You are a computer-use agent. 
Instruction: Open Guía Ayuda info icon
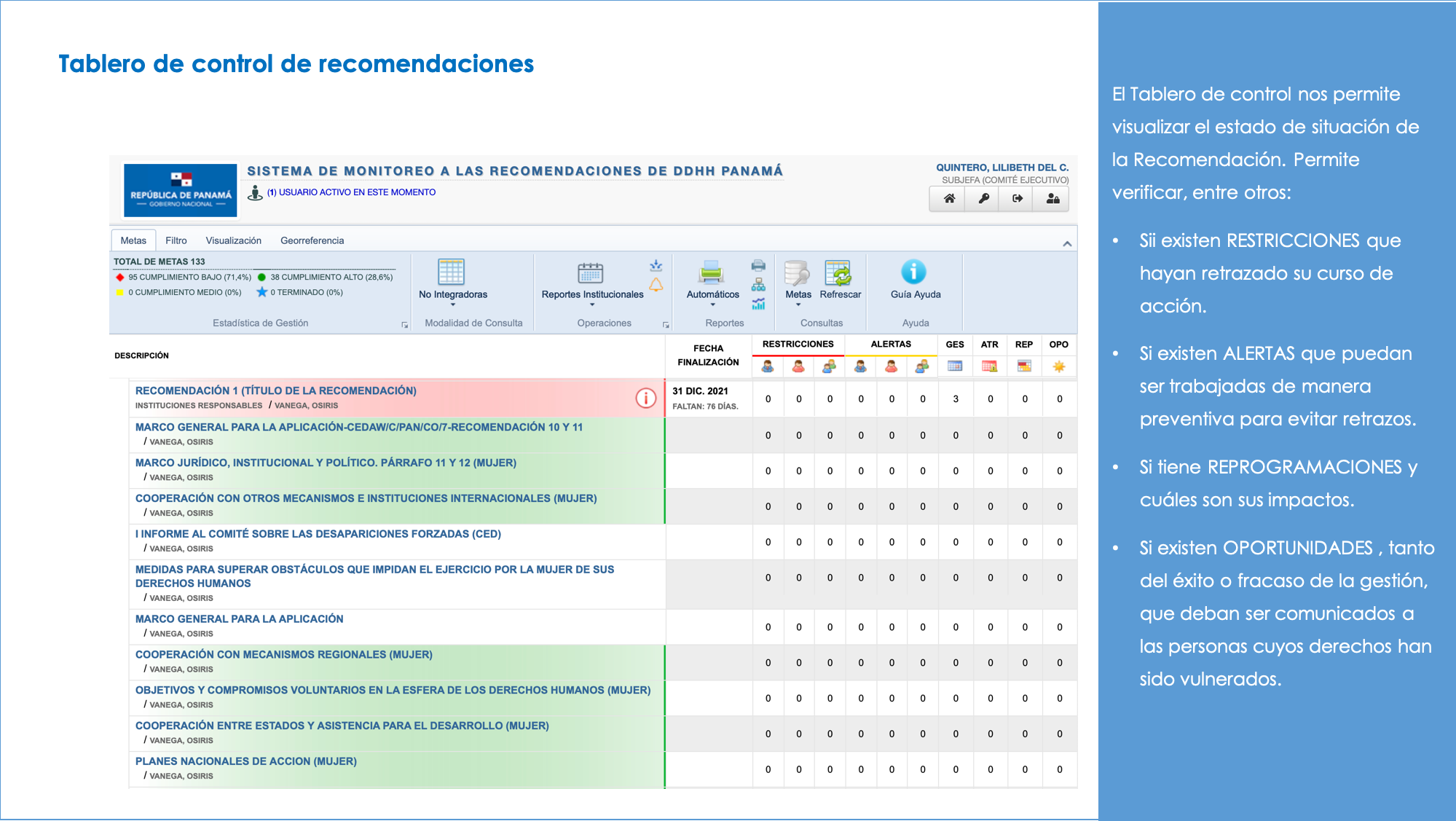[x=913, y=272]
